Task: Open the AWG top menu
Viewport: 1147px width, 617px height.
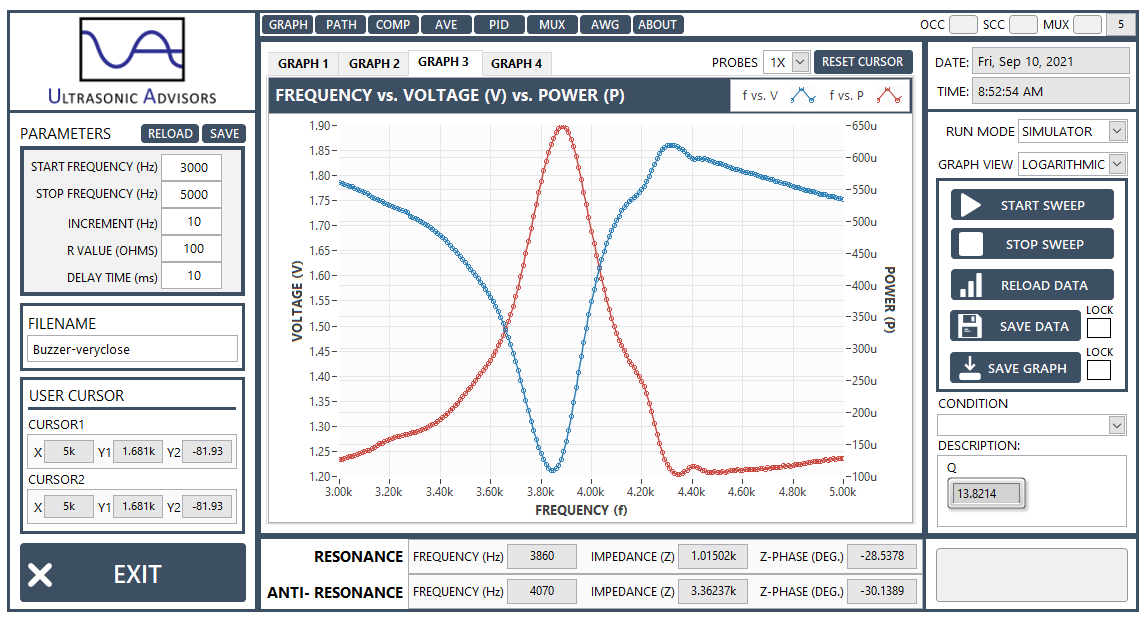Action: click(604, 24)
